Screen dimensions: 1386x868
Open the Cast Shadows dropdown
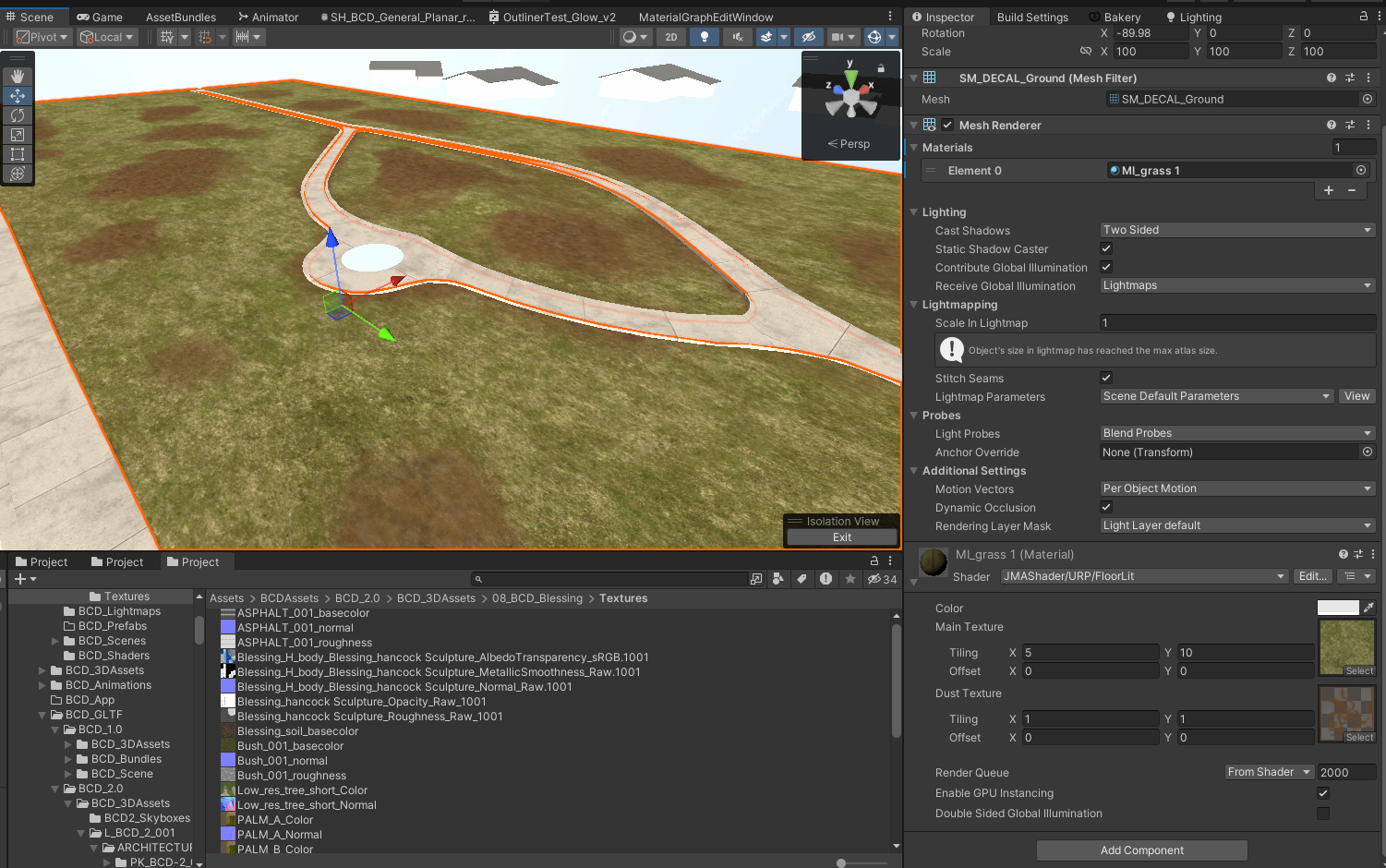[1236, 230]
